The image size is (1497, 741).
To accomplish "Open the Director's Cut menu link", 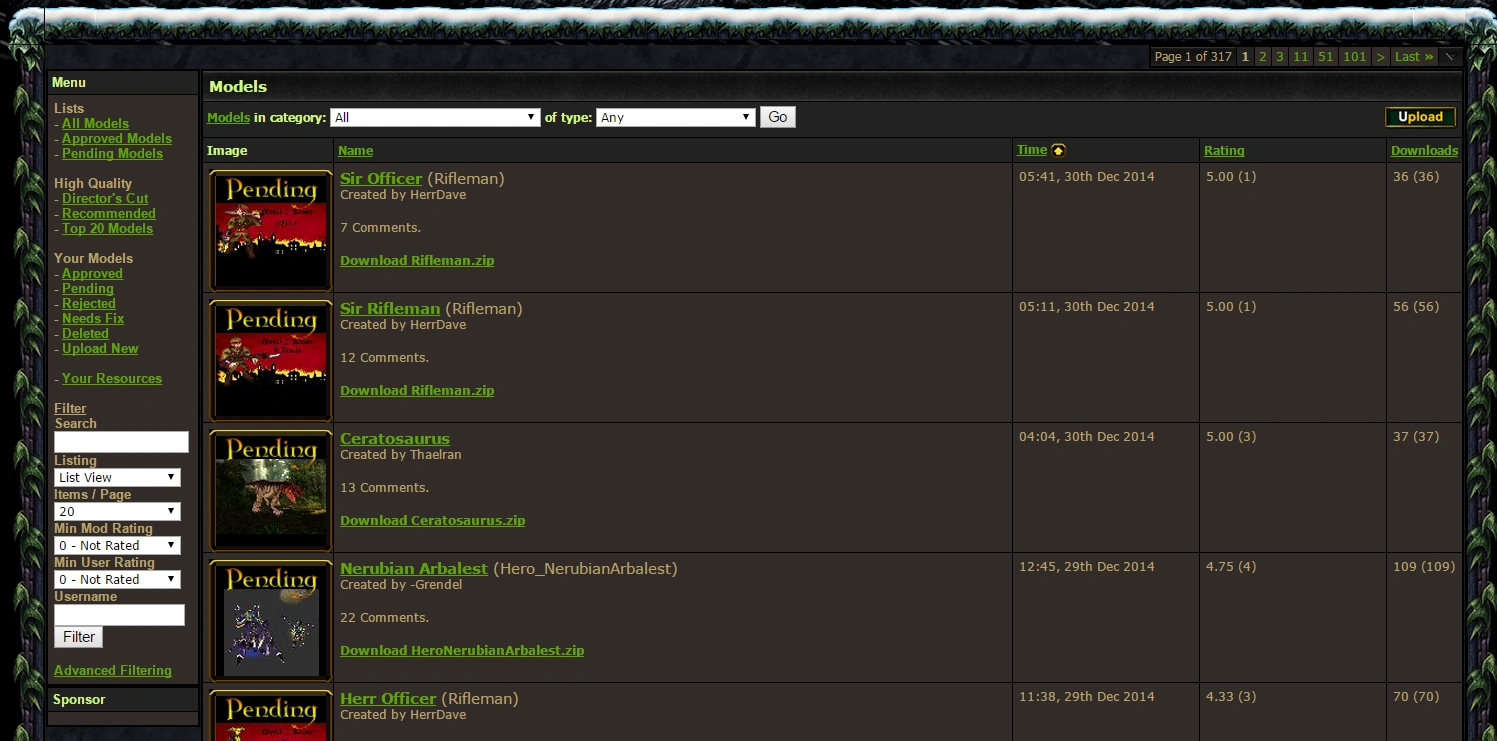I will tap(105, 198).
